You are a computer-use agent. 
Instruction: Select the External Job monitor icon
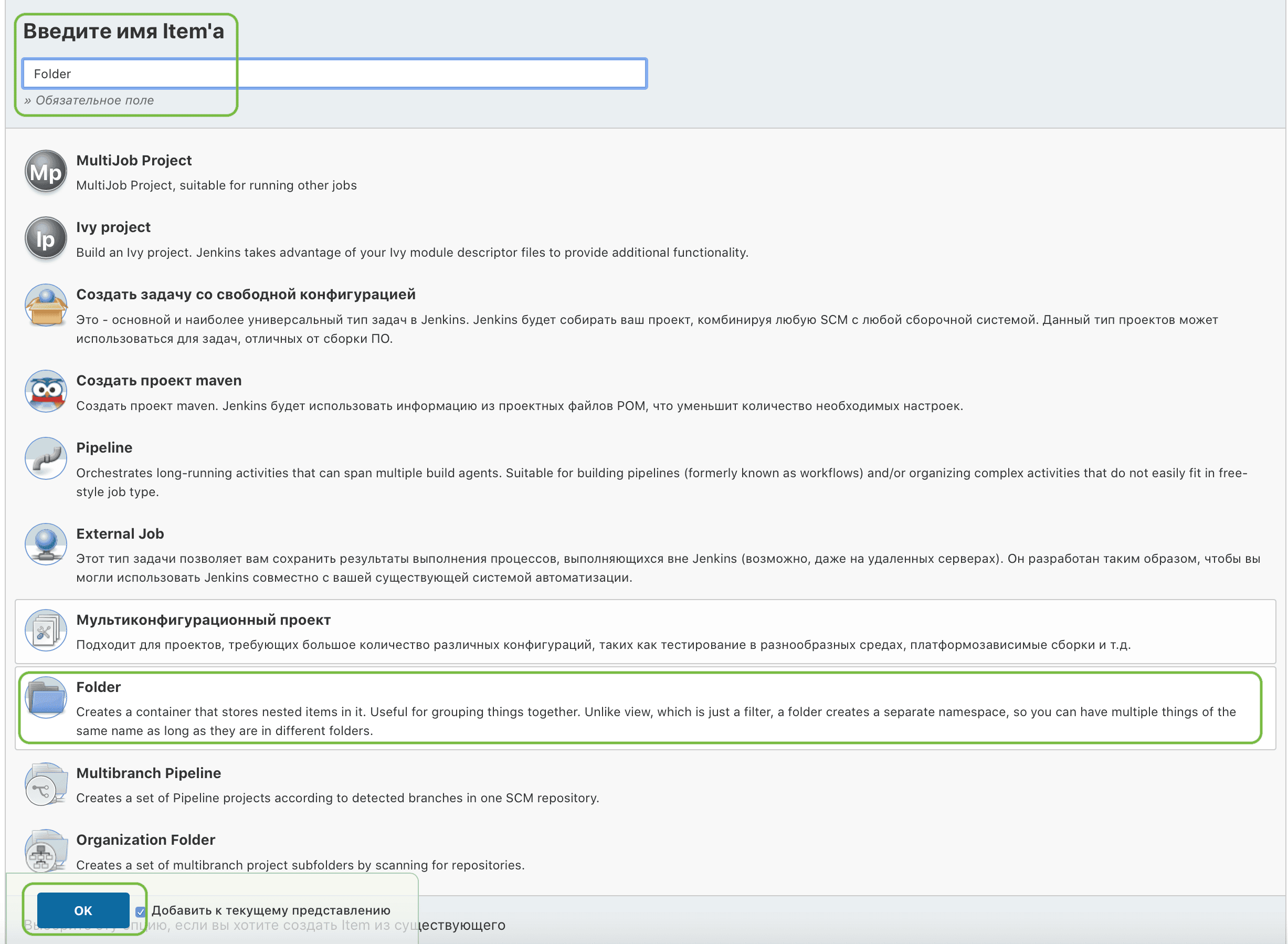(x=46, y=544)
